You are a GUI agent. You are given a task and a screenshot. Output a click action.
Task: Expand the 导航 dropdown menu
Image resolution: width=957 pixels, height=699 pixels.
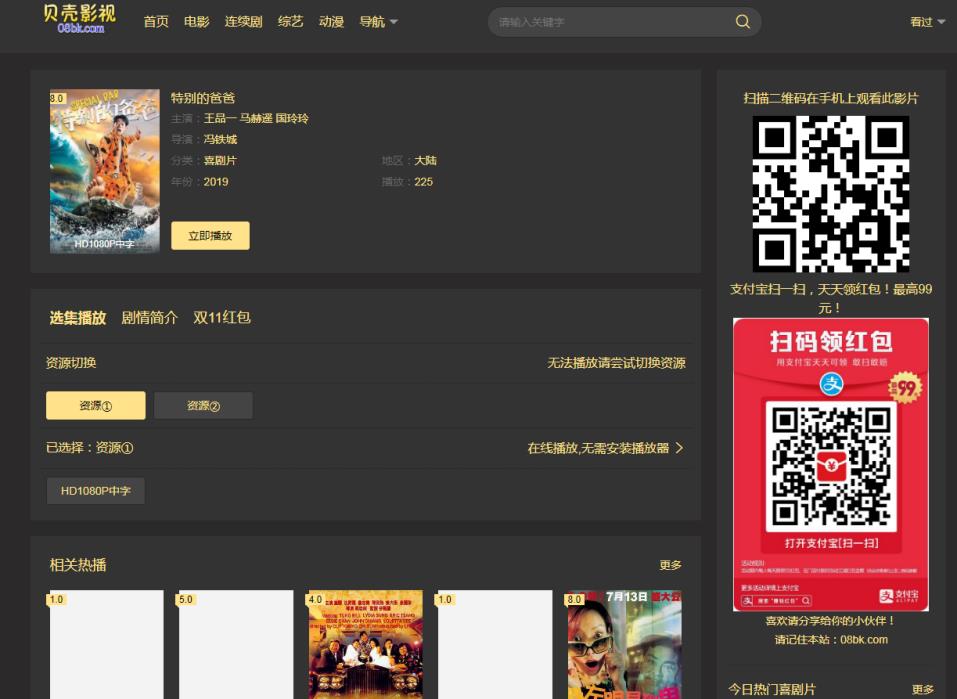(378, 22)
